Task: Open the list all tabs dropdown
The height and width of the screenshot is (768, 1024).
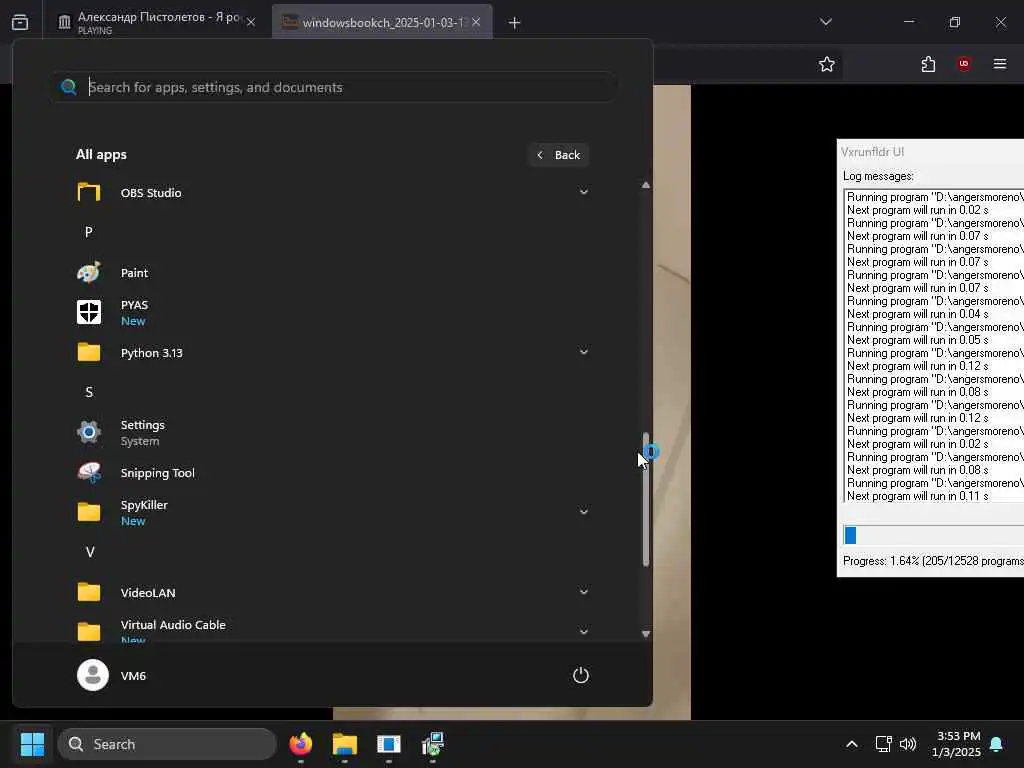Action: pos(826,22)
